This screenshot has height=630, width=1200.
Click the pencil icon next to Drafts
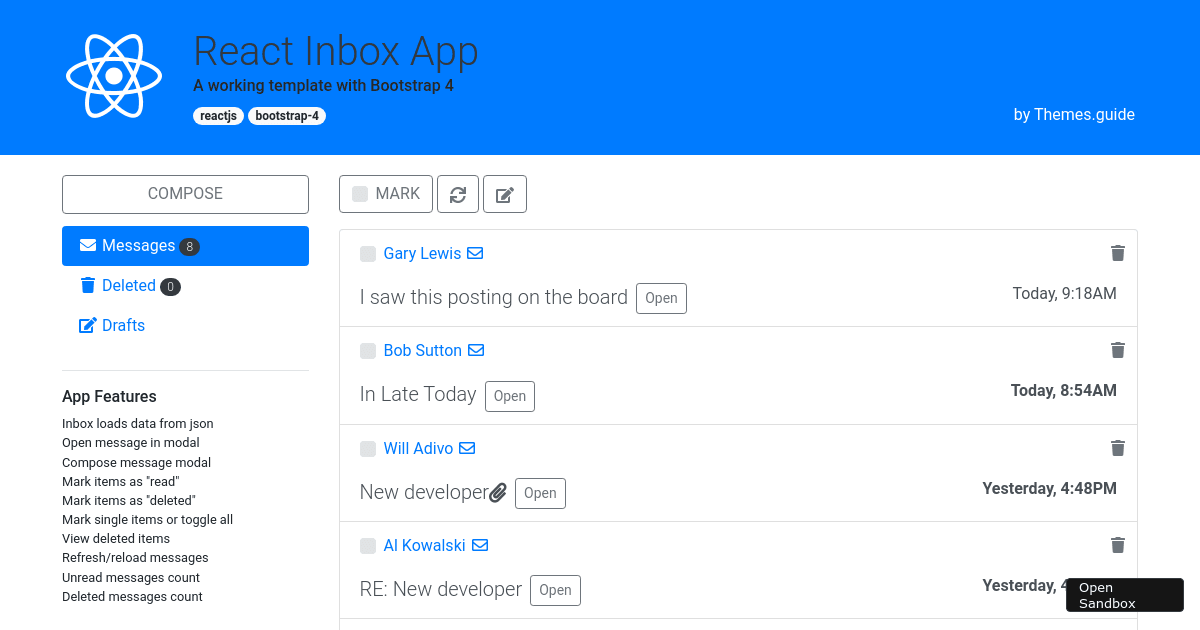coord(87,324)
